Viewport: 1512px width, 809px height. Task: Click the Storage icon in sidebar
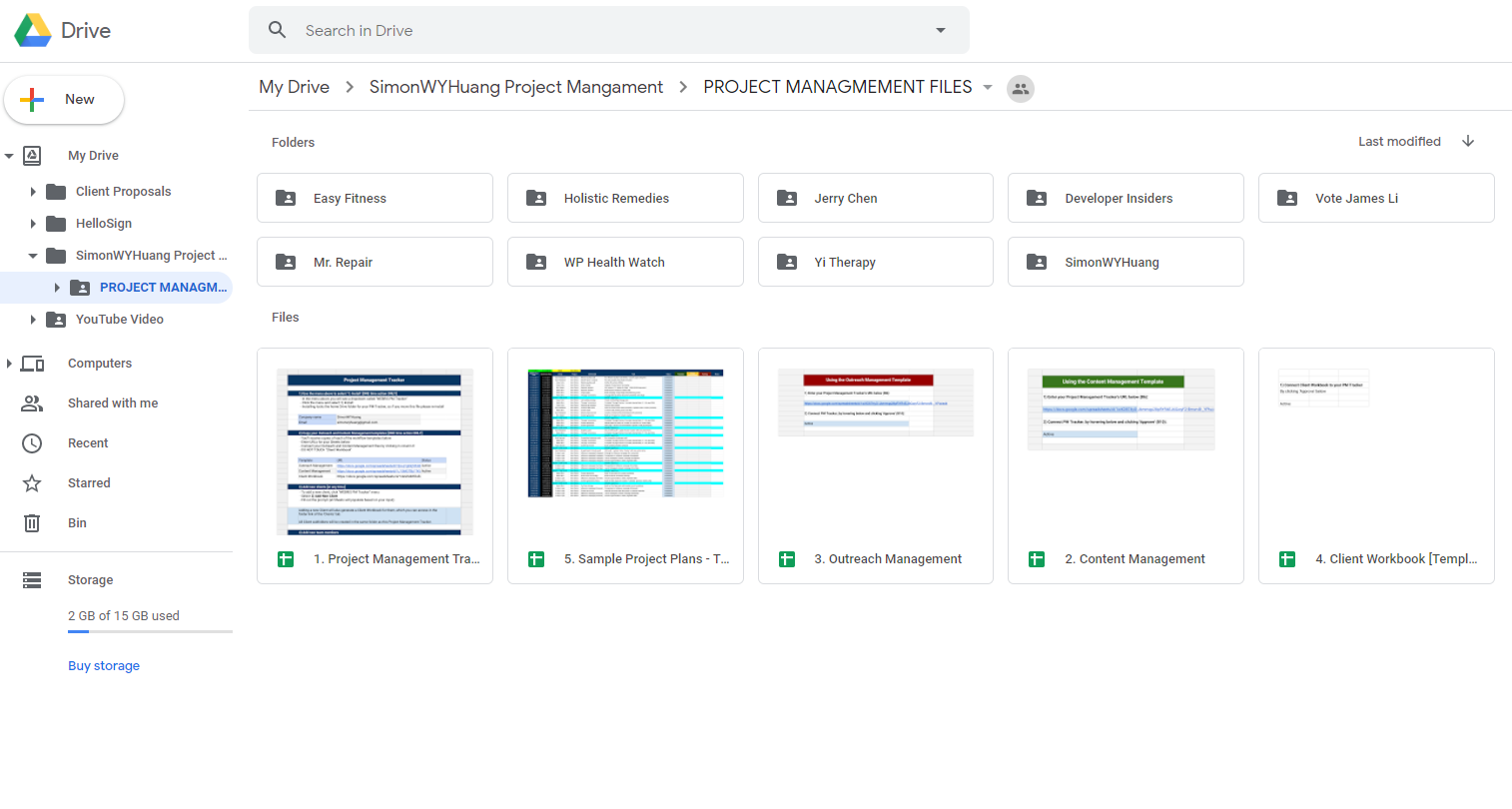click(x=32, y=580)
